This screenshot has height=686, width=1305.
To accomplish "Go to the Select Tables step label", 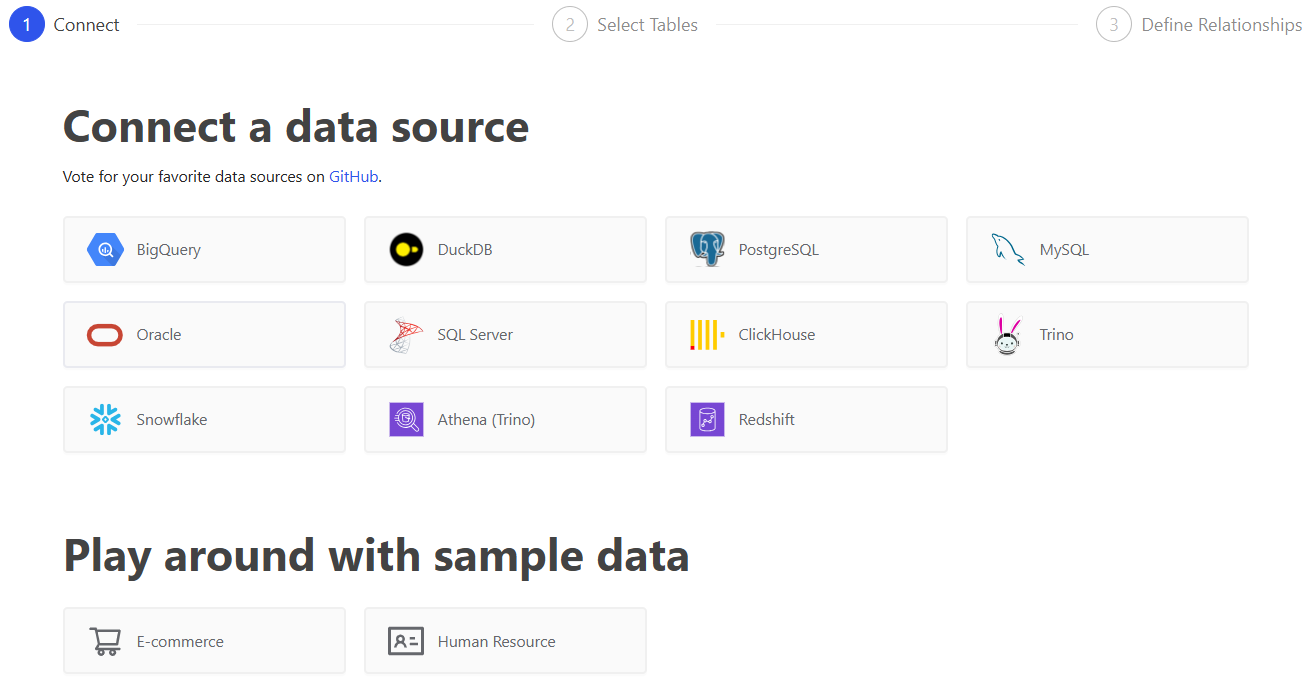I will pyautogui.click(x=648, y=25).
